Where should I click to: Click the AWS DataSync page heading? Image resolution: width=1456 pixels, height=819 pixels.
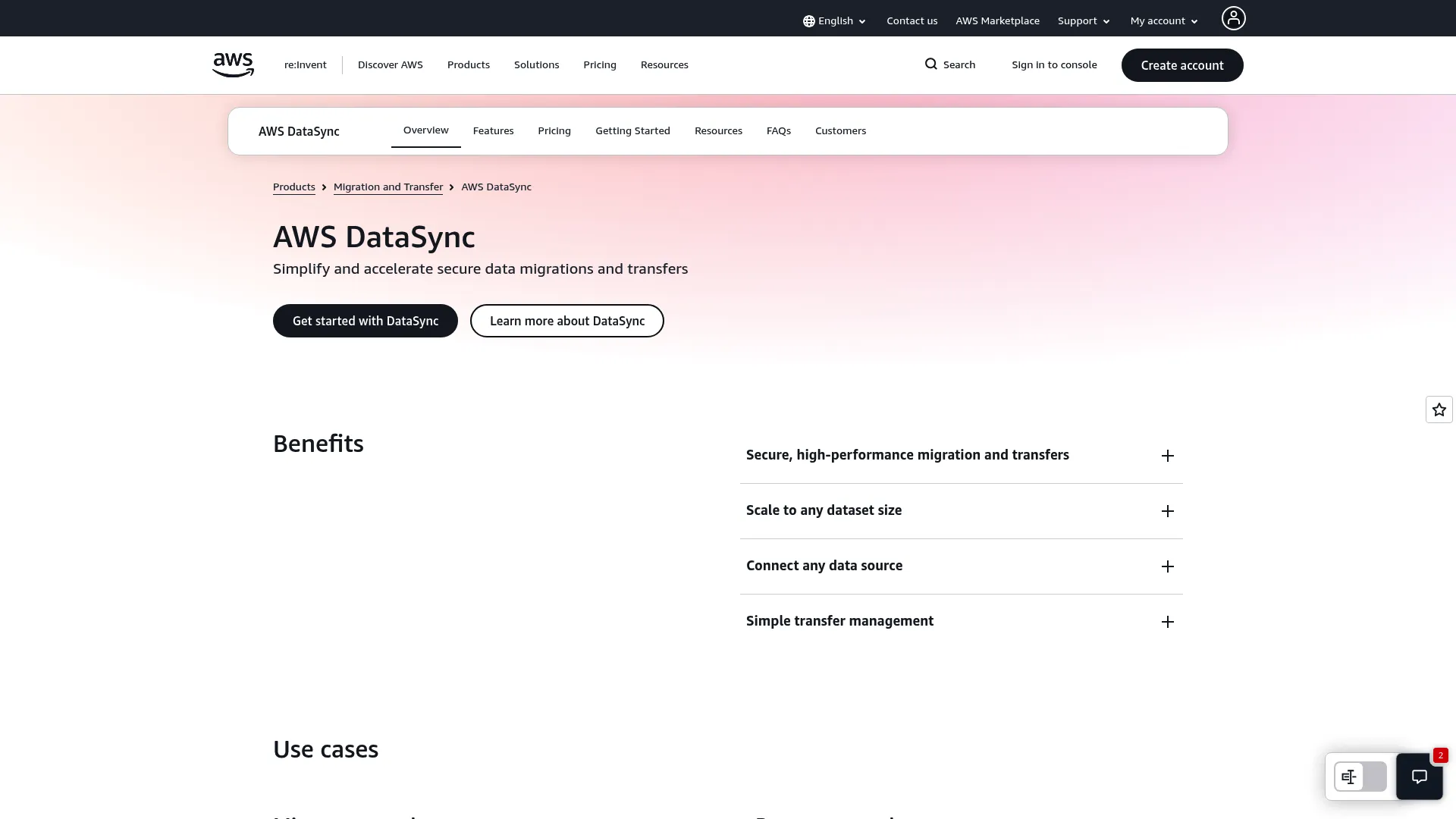point(374,237)
